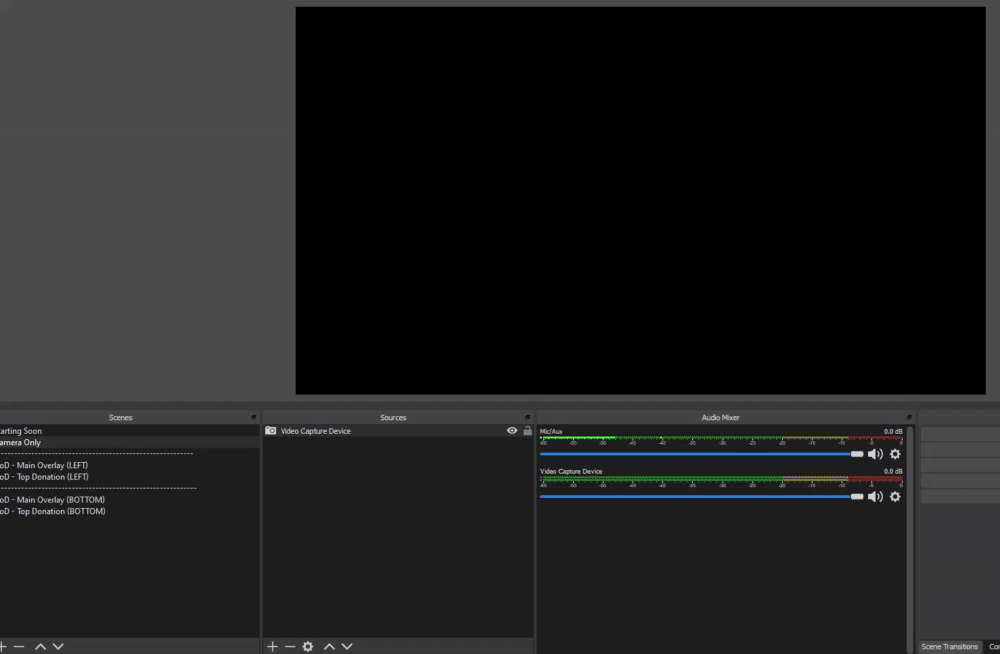Mute the Mic/Aux audio channel
The width and height of the screenshot is (1000, 654).
click(876, 453)
